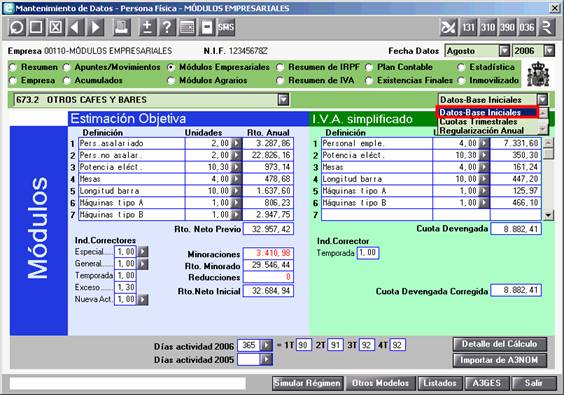The height and width of the screenshot is (395, 564).
Task: Click the refresh circular arrow toolbar icon
Action: tap(17, 27)
